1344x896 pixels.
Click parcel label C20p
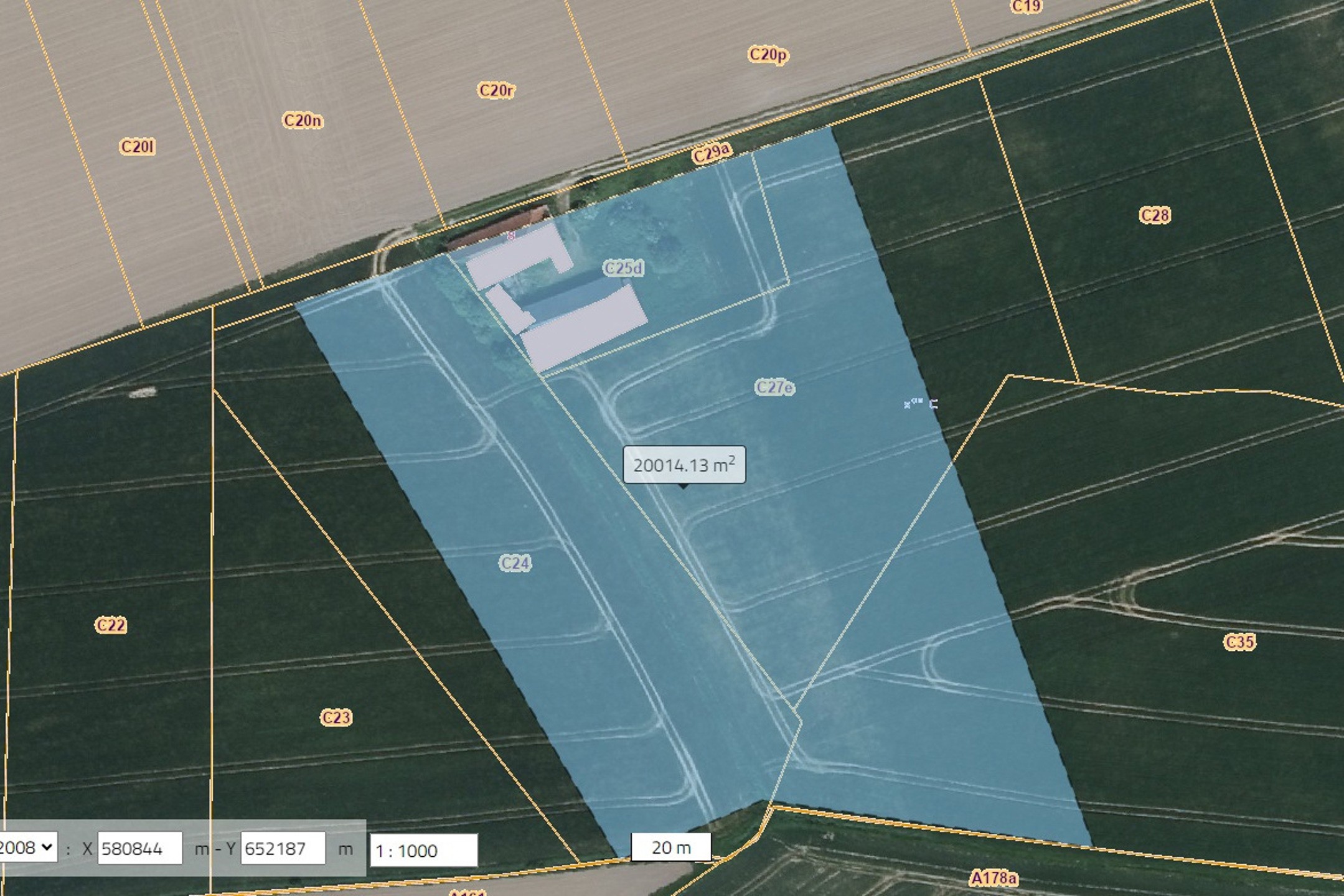tap(768, 55)
